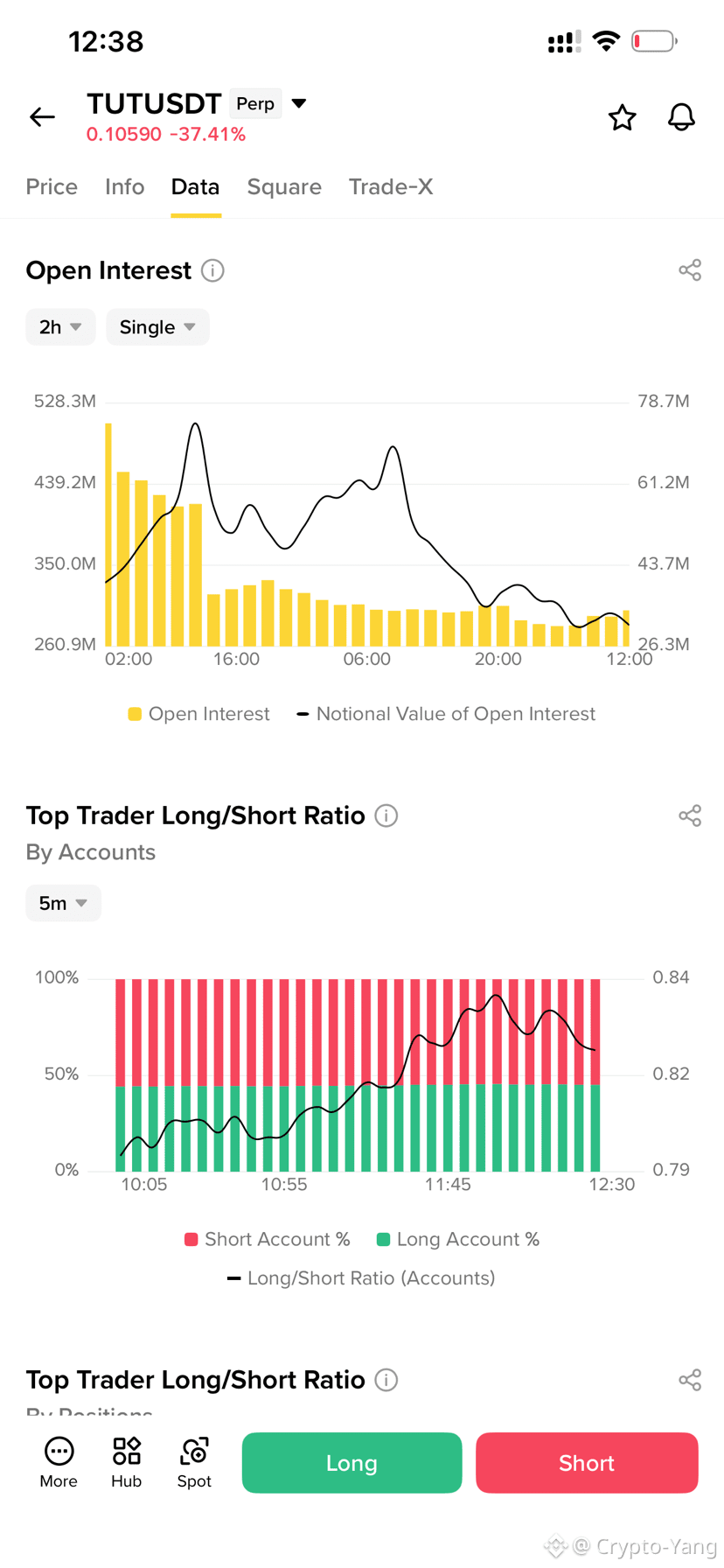Expand the Single mode dropdown
Viewport: 724px width, 1568px height.
pyautogui.click(x=157, y=327)
